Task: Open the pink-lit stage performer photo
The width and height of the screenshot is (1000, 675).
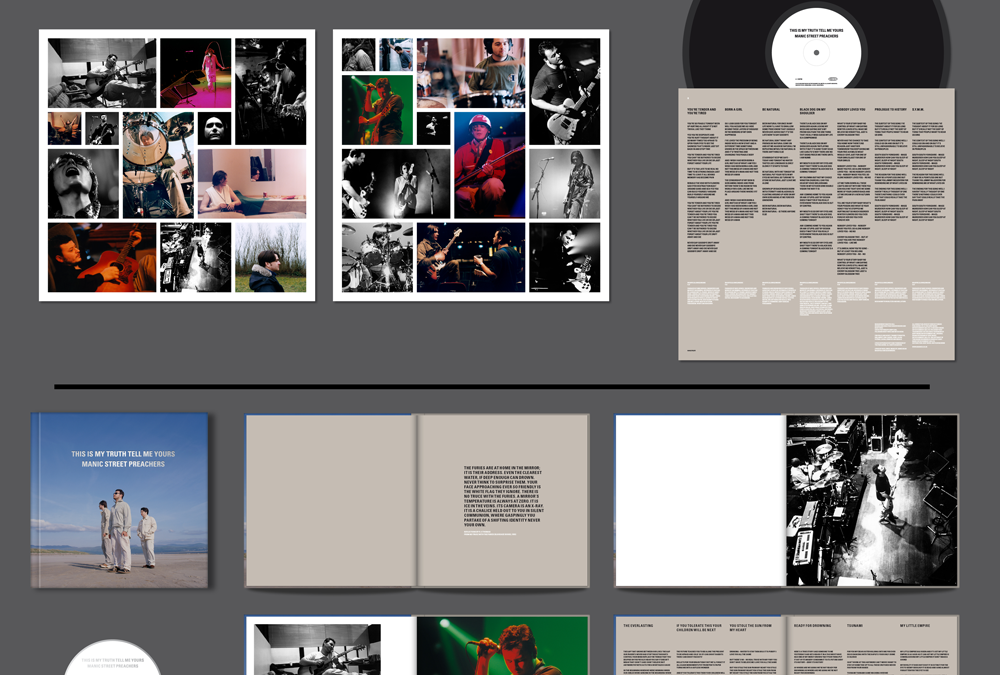Action: tap(196, 73)
